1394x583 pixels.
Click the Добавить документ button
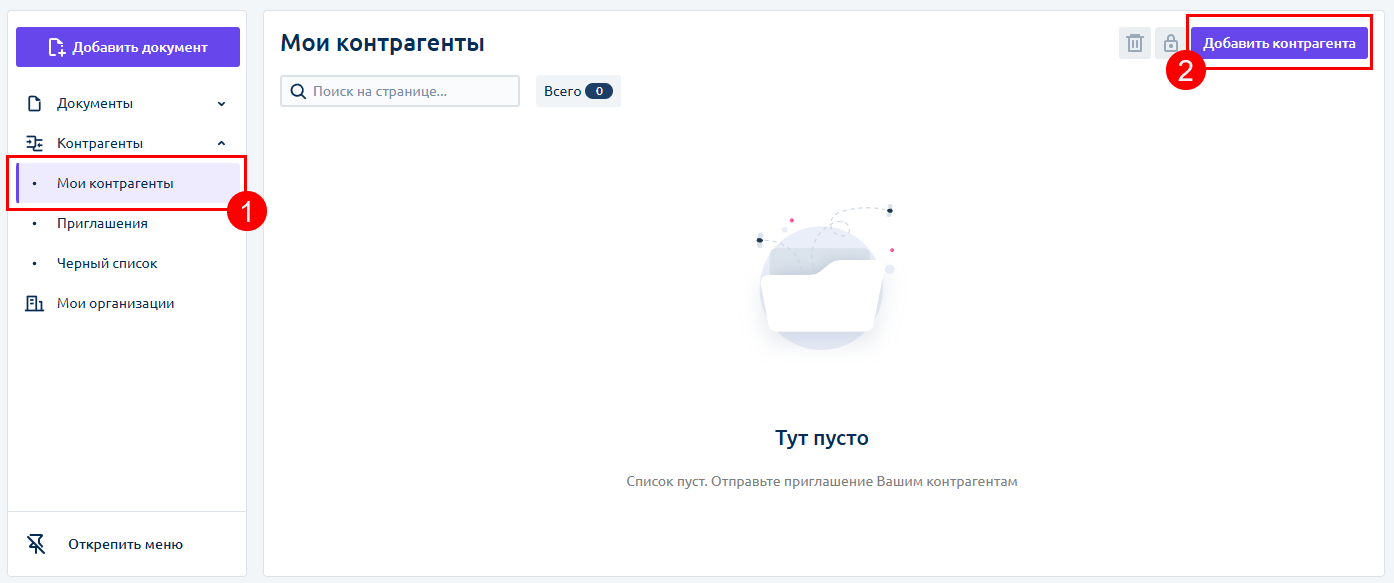tap(128, 47)
